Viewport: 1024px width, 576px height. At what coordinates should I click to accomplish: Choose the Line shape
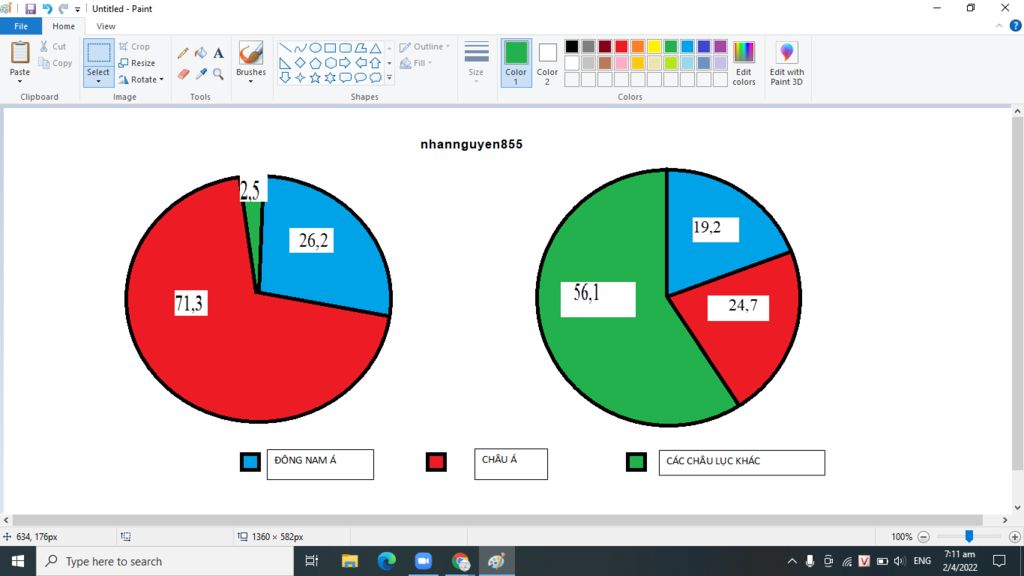click(x=285, y=48)
